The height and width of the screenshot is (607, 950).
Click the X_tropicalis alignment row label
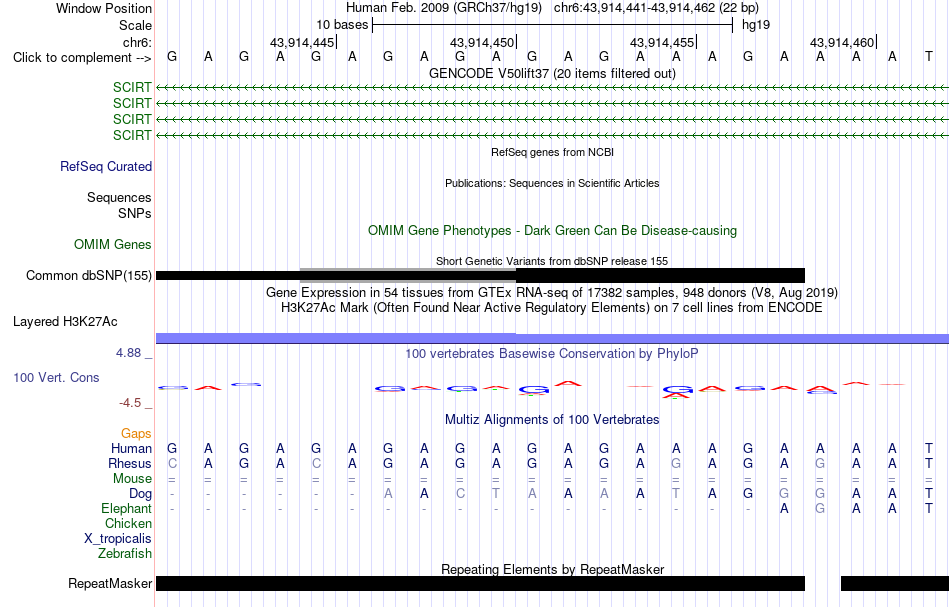[x=118, y=539]
